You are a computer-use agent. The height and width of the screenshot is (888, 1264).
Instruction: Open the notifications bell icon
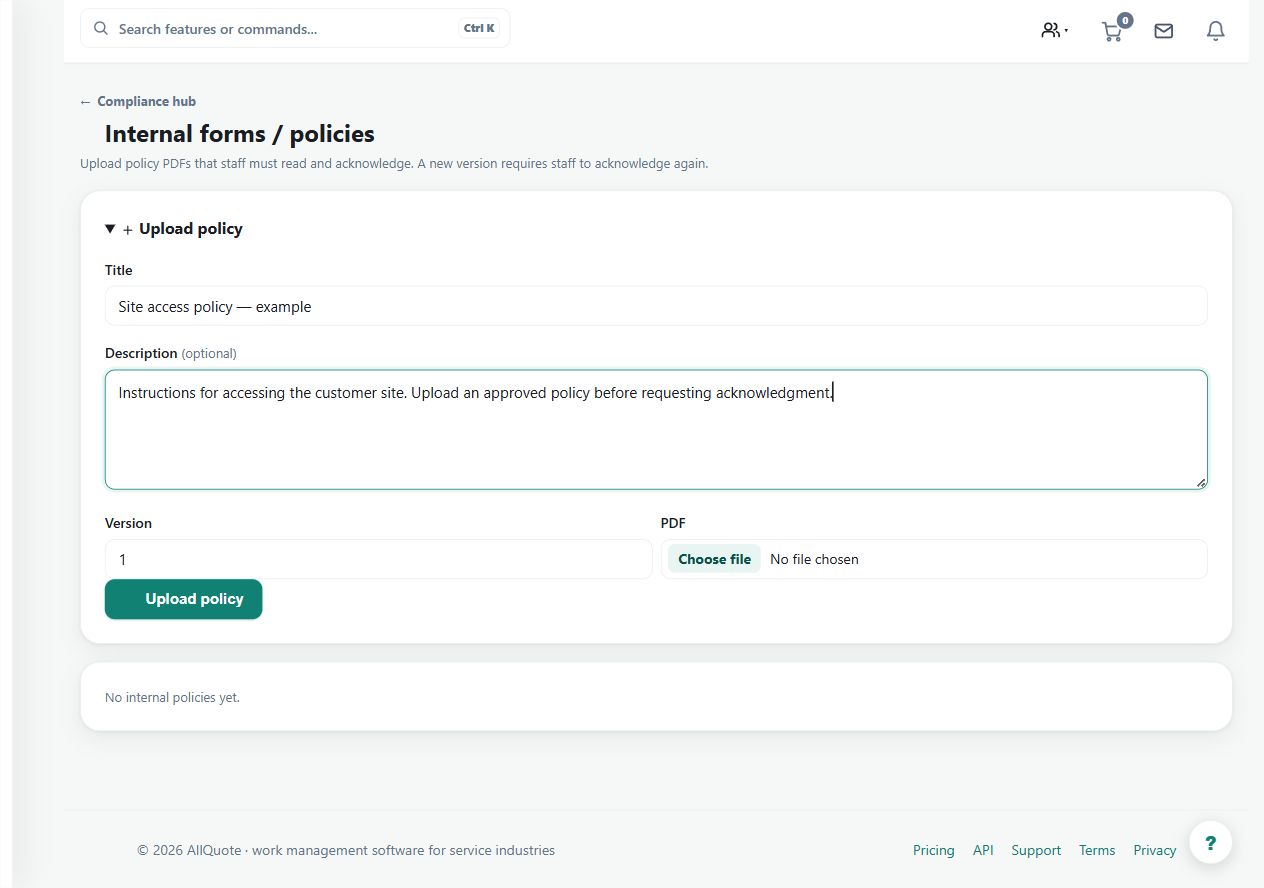click(1215, 31)
